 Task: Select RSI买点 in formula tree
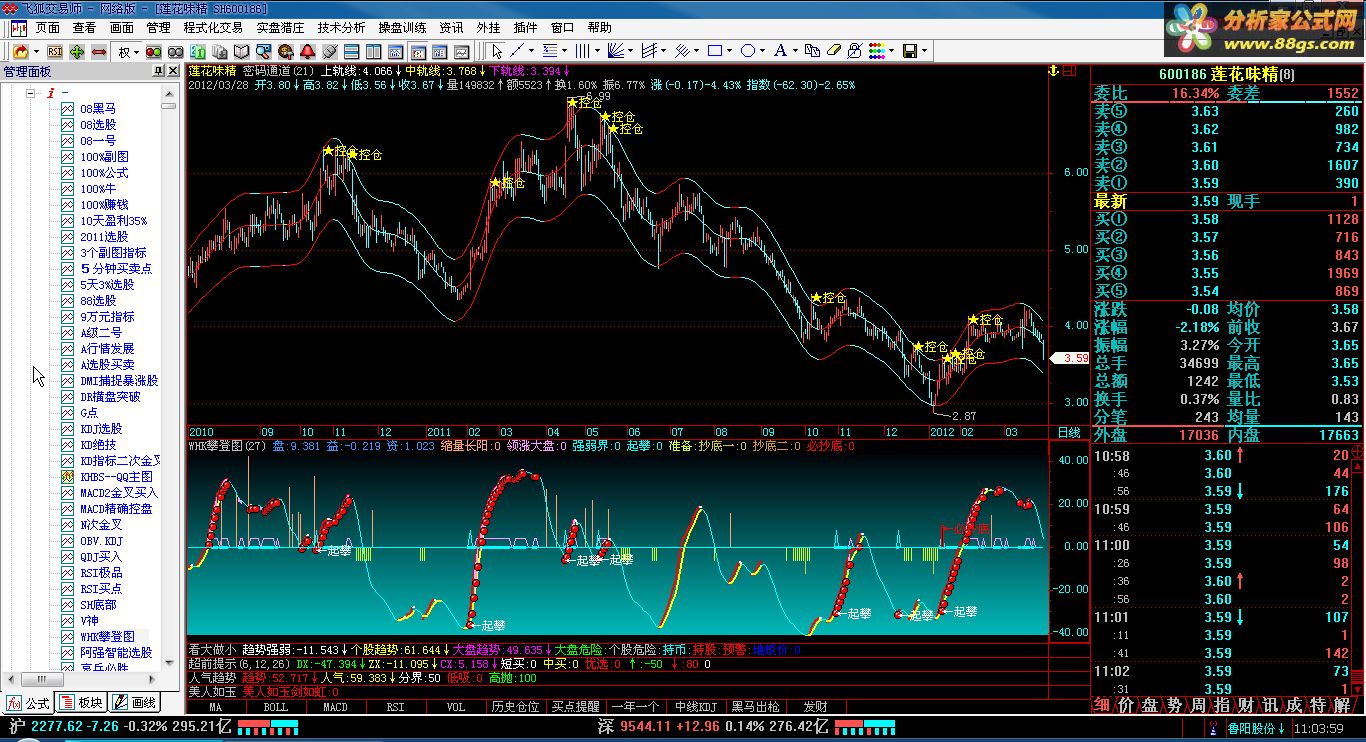(x=101, y=589)
